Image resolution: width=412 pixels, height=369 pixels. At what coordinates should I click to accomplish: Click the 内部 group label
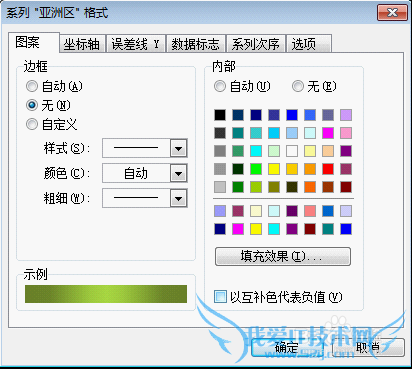(x=224, y=67)
